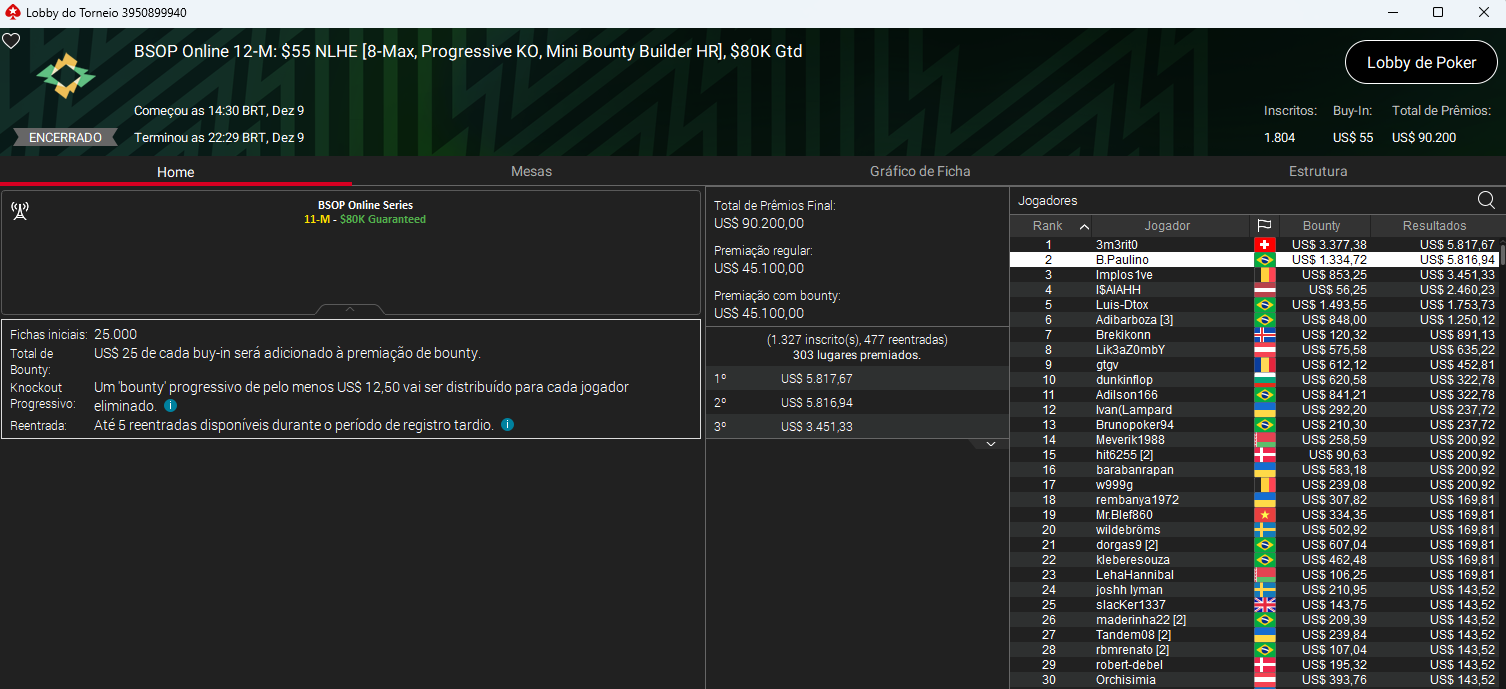The image size is (1506, 689).
Task: Expand the payout list via the down chevron
Action: click(x=991, y=443)
